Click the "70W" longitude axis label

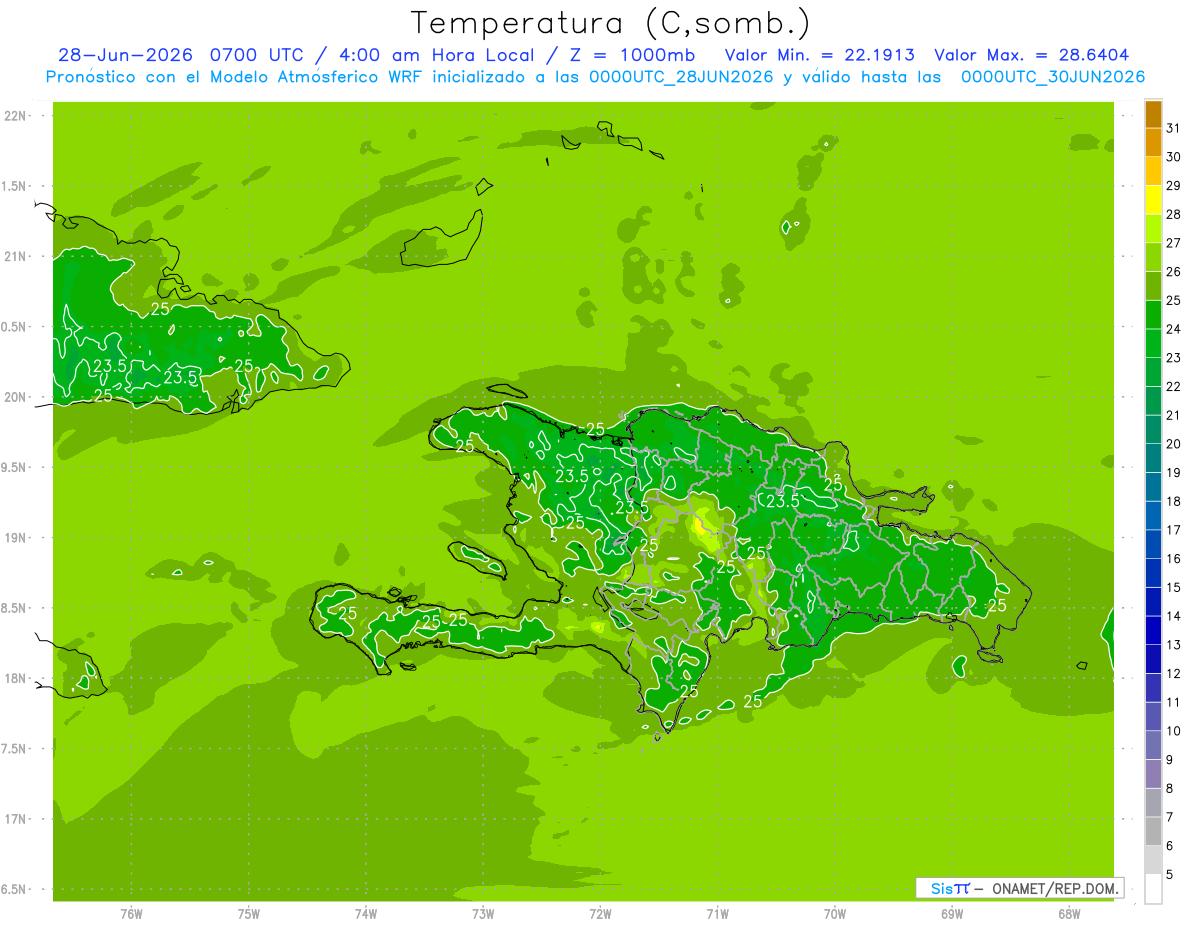point(835,913)
